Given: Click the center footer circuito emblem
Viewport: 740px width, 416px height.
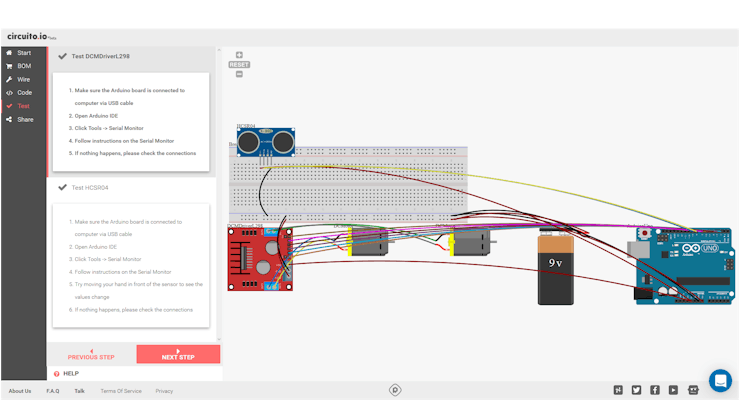Looking at the screenshot, I should [x=395, y=390].
